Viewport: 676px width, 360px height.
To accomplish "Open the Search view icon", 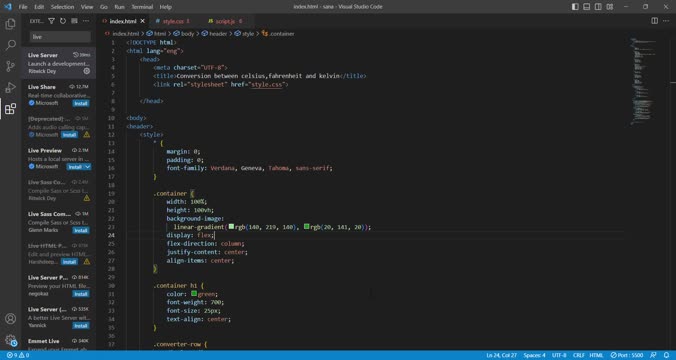I will 10,45.
